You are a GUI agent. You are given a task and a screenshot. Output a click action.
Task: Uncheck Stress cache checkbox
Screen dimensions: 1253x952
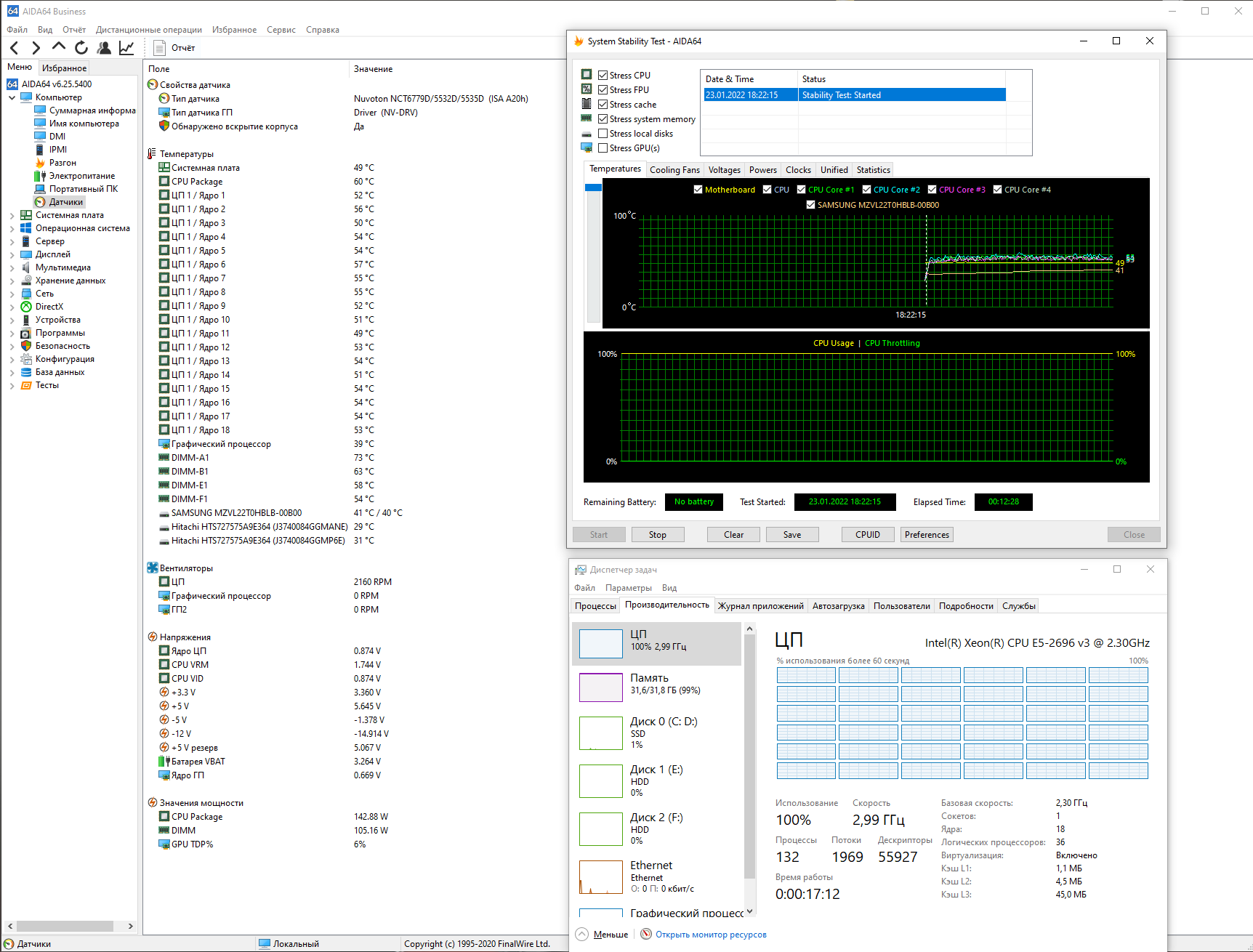(603, 105)
